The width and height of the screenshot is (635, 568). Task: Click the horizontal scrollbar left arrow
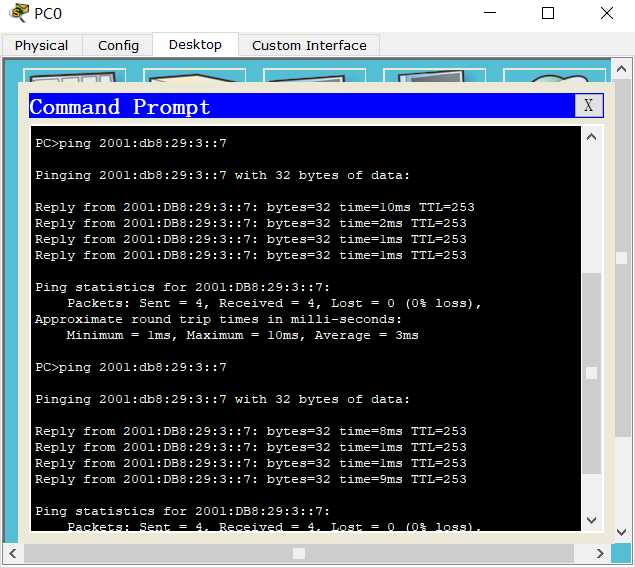13,553
